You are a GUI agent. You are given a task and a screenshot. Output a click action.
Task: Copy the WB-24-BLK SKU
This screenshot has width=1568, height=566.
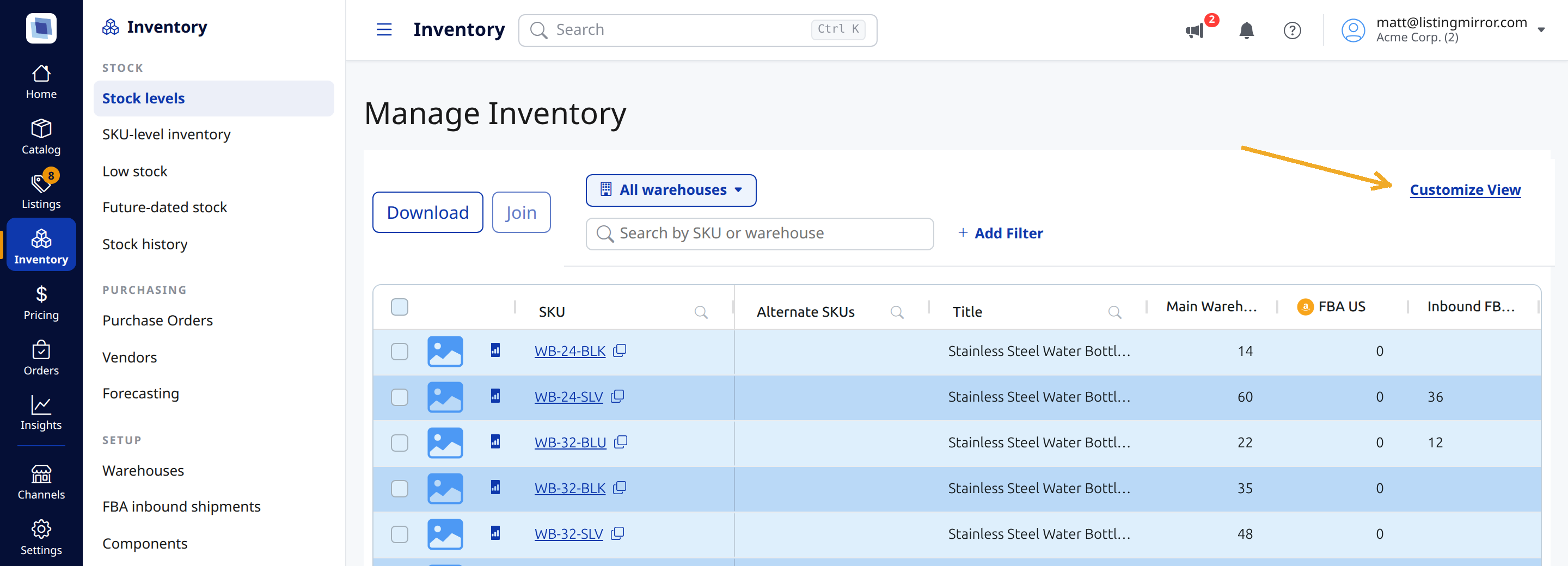pos(620,350)
